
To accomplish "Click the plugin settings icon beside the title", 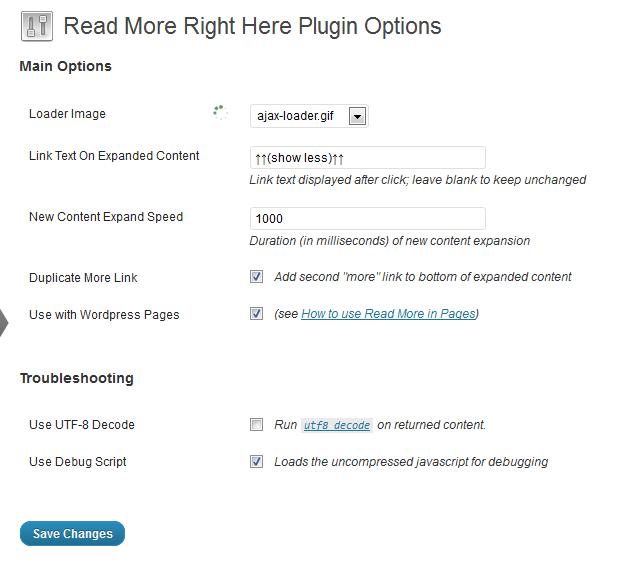I will [36, 26].
